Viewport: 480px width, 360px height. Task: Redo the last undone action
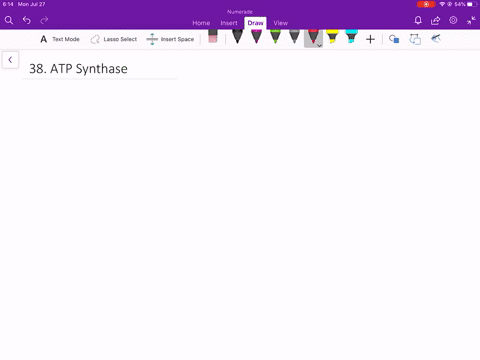[x=44, y=20]
